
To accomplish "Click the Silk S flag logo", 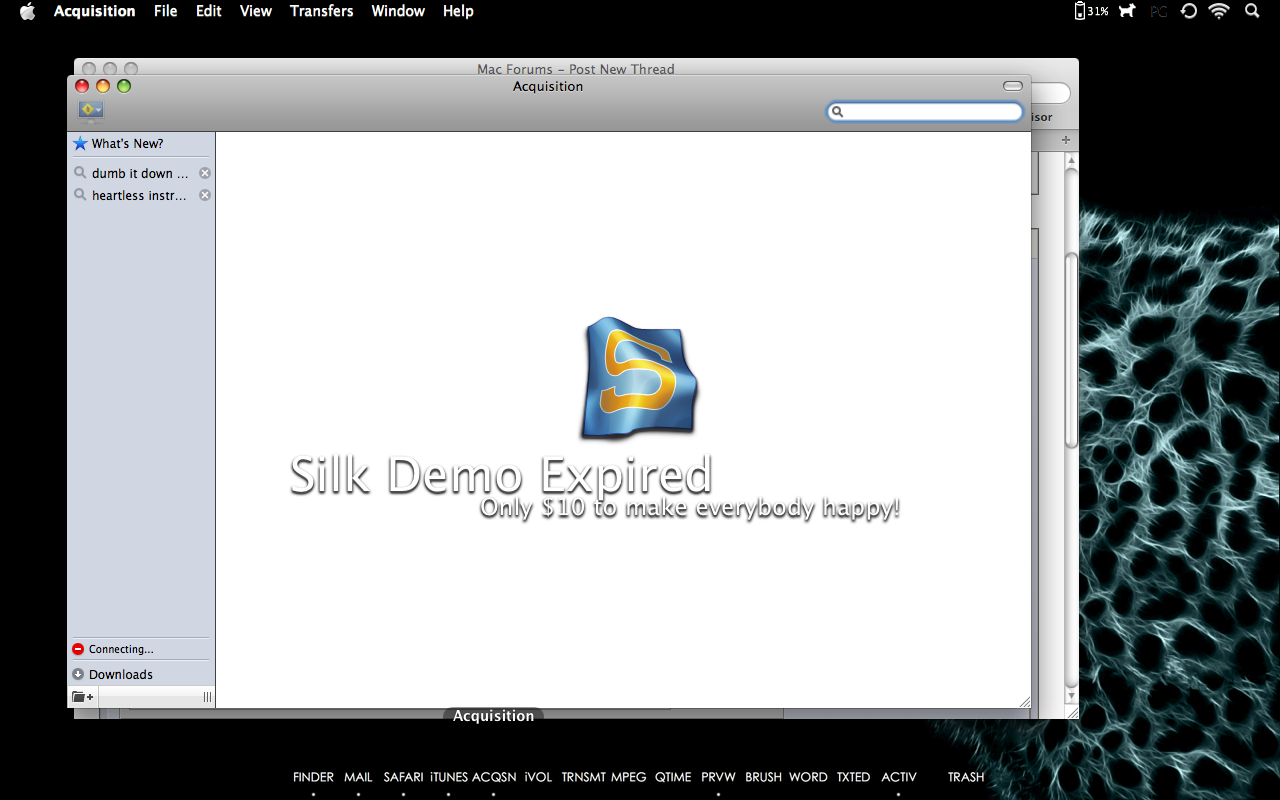I will tap(639, 378).
